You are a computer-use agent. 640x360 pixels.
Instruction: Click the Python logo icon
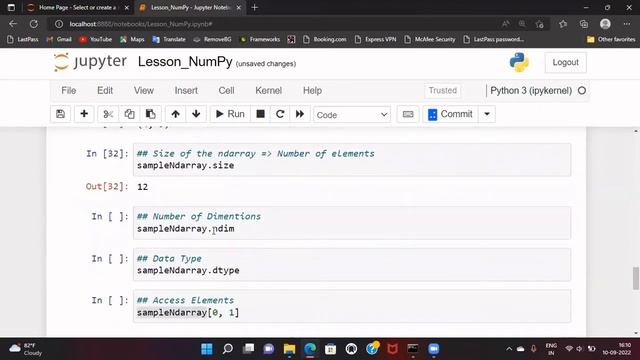[x=519, y=62]
